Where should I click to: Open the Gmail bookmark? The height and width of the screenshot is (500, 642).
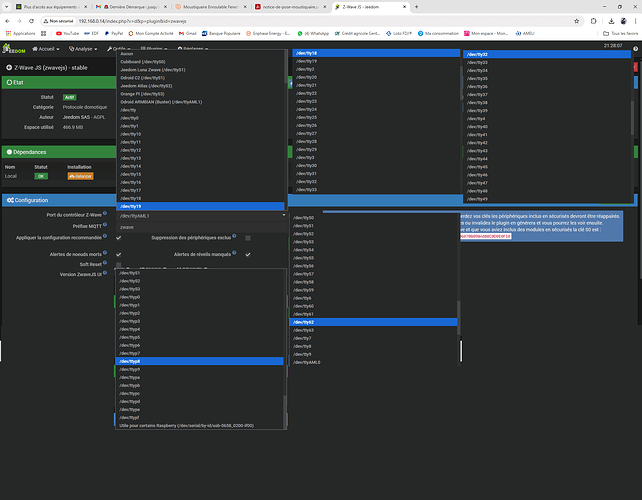[188, 34]
